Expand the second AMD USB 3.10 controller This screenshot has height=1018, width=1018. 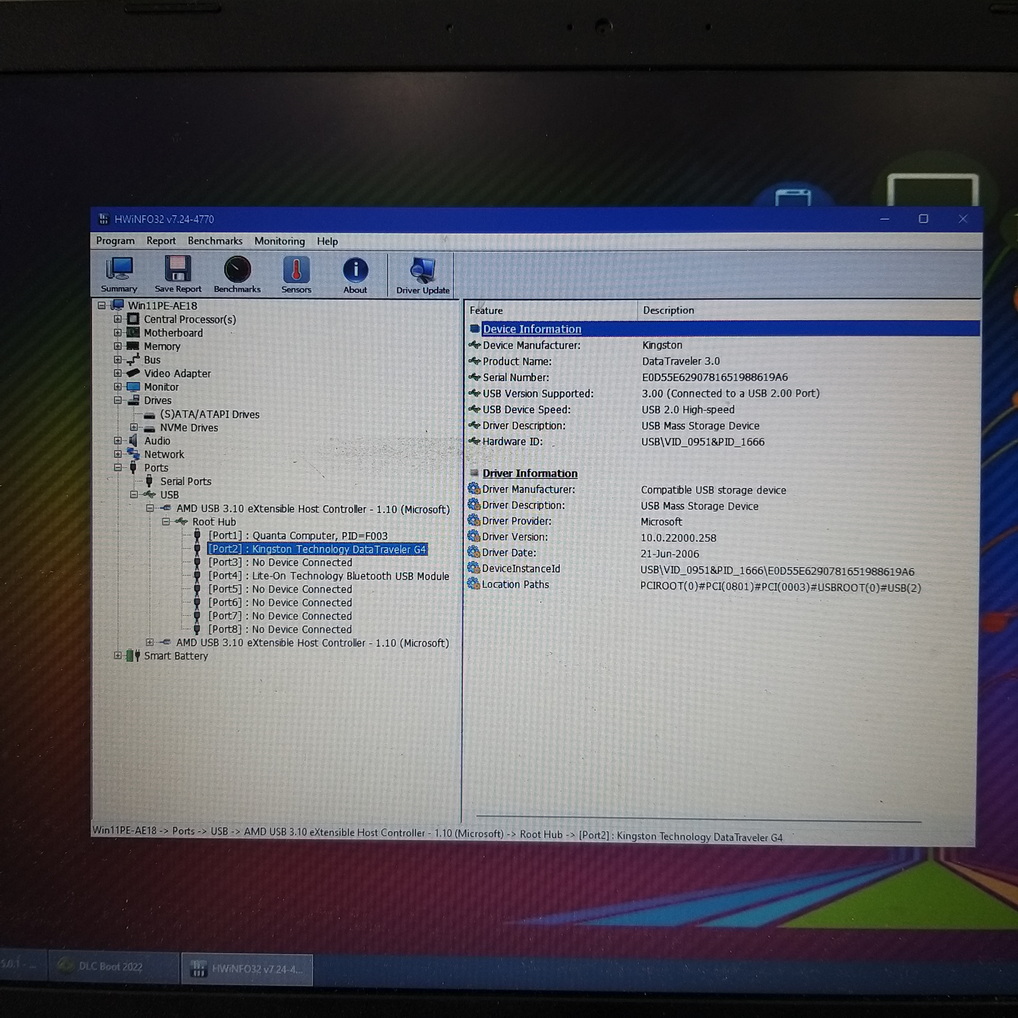point(149,642)
